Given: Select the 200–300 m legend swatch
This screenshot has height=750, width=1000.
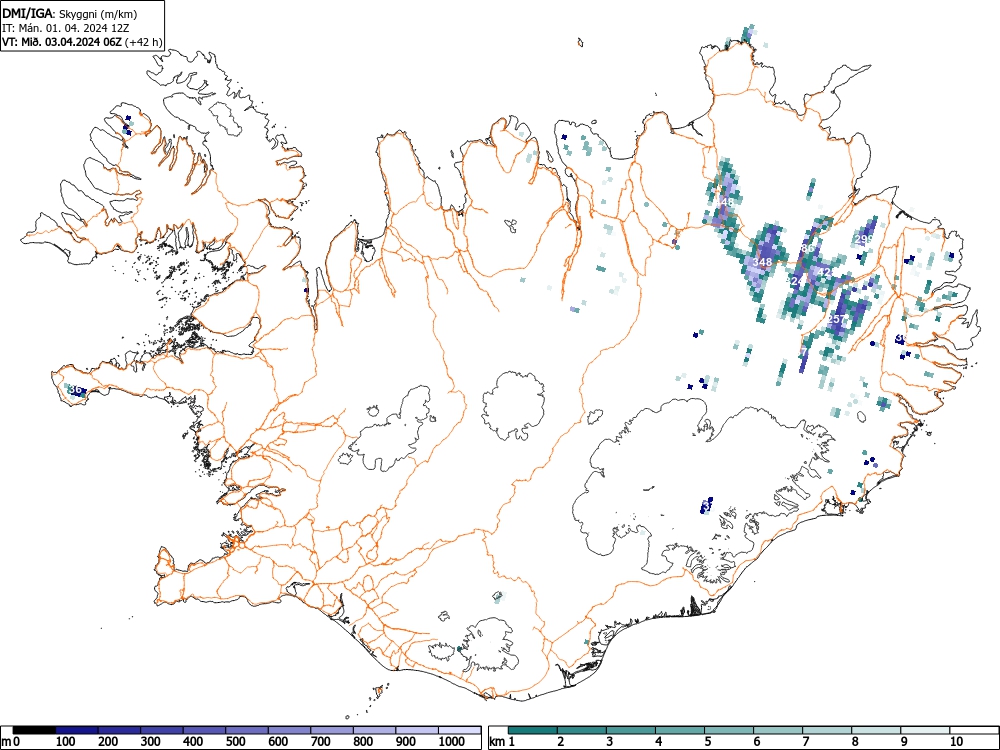Looking at the screenshot, I should click(x=119, y=730).
